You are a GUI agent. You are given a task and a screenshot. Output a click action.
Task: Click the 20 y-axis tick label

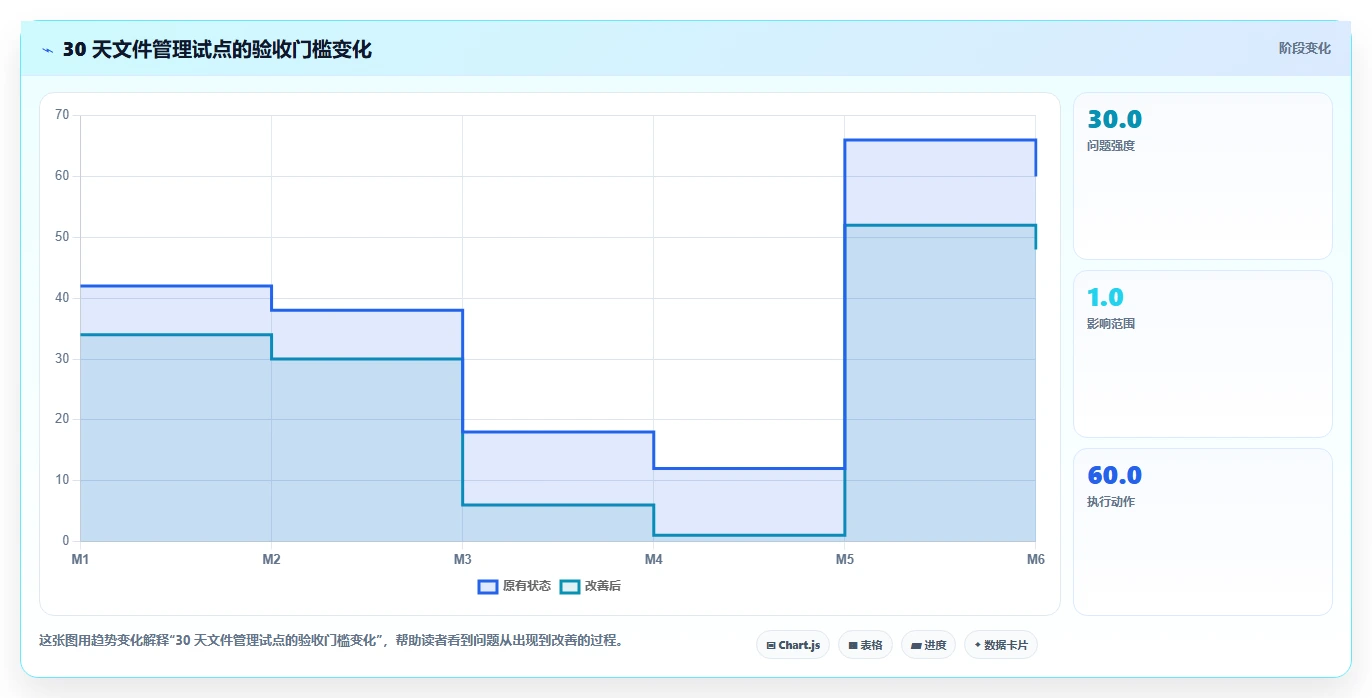(x=62, y=419)
